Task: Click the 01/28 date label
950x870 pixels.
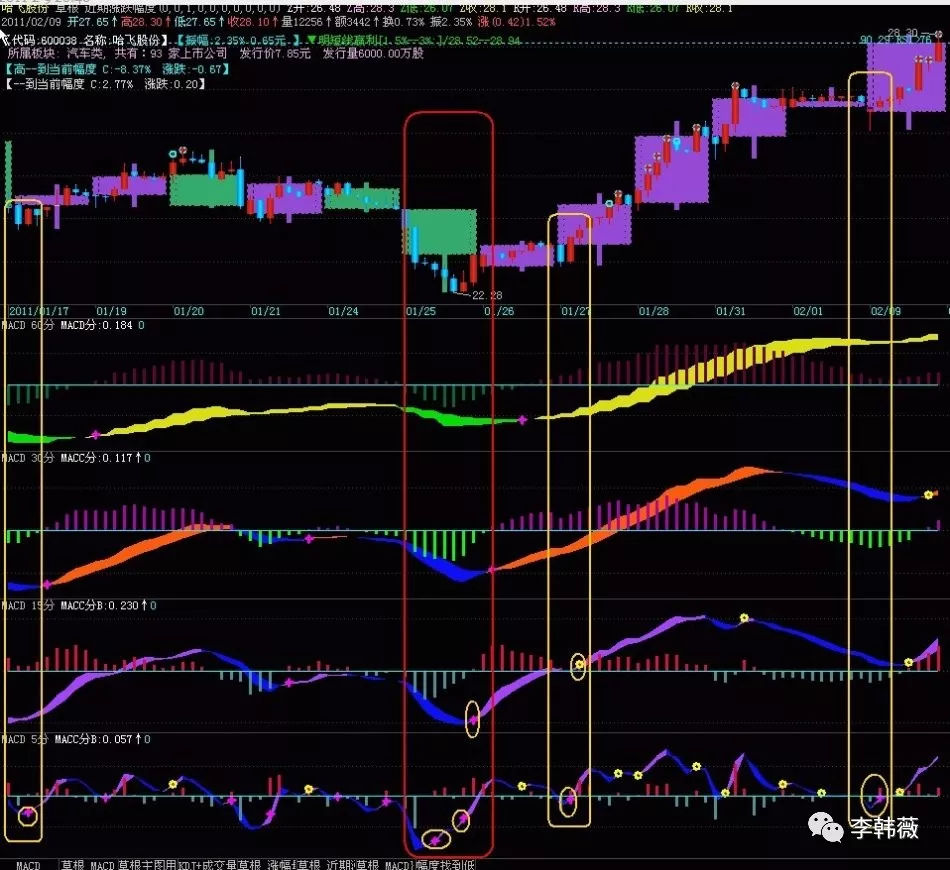Action: click(653, 311)
